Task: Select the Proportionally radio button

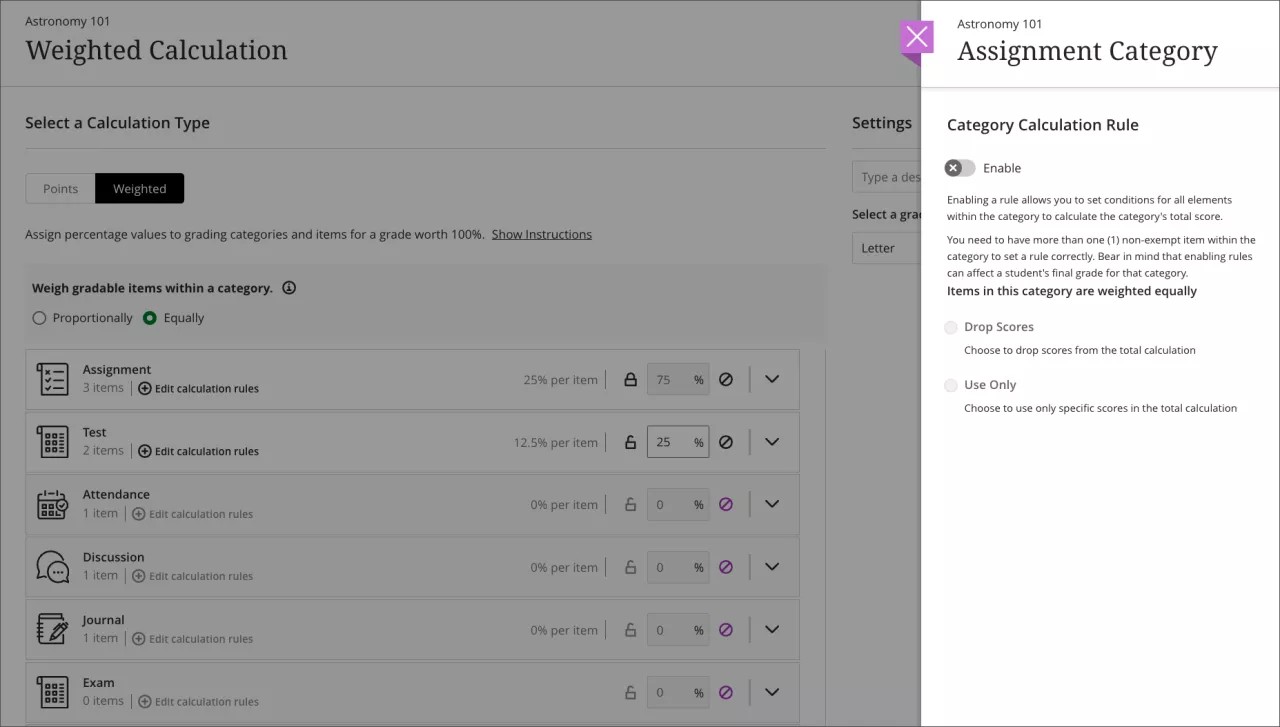Action: point(39,317)
